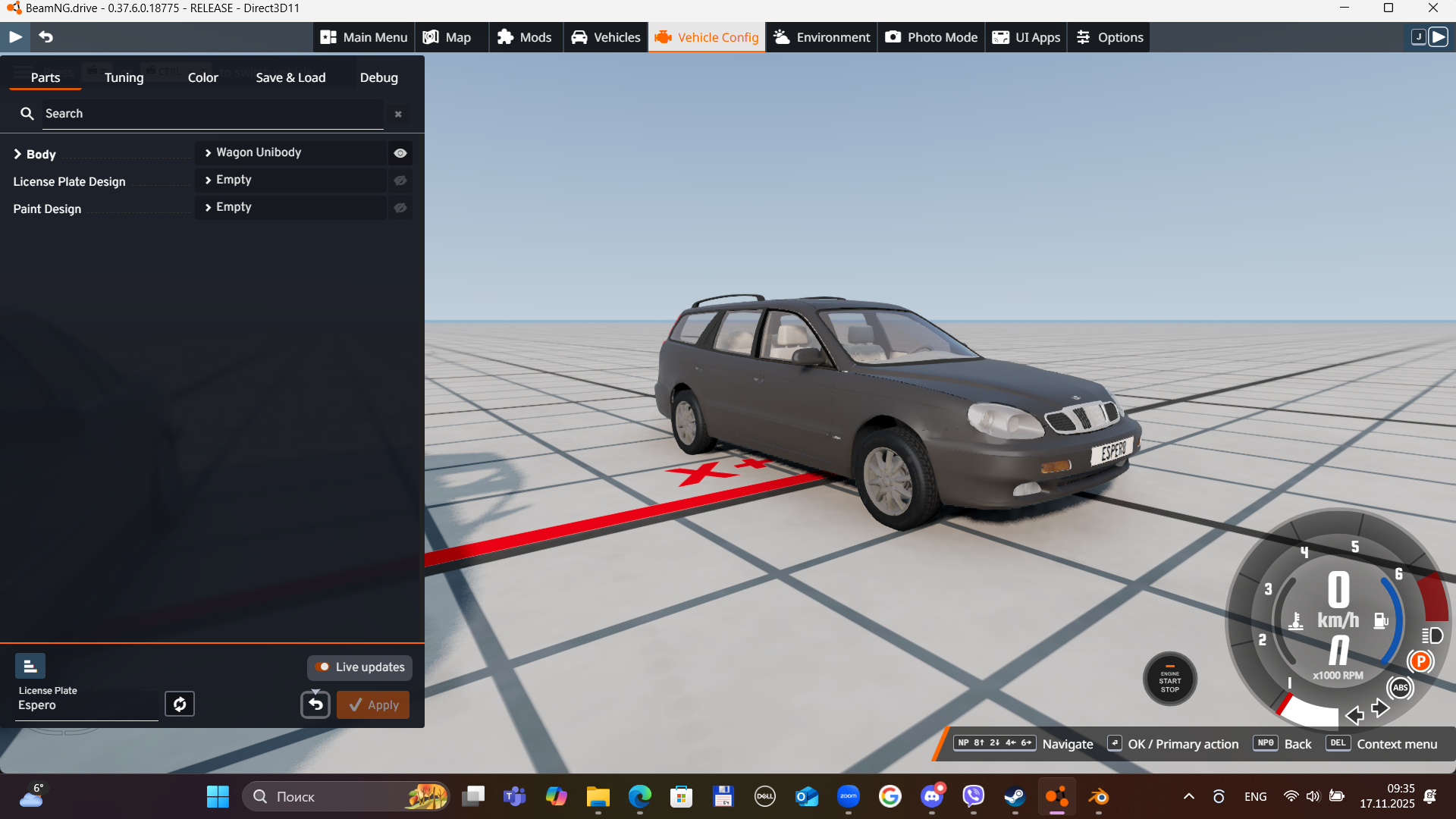
Task: Toggle visibility of License Plate Design part
Action: [x=400, y=180]
